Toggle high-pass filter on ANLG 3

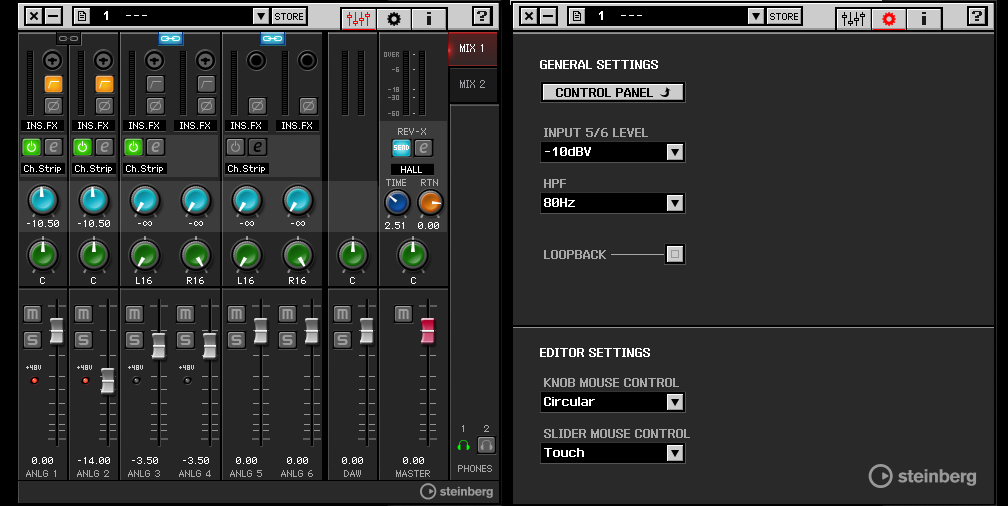(155, 84)
